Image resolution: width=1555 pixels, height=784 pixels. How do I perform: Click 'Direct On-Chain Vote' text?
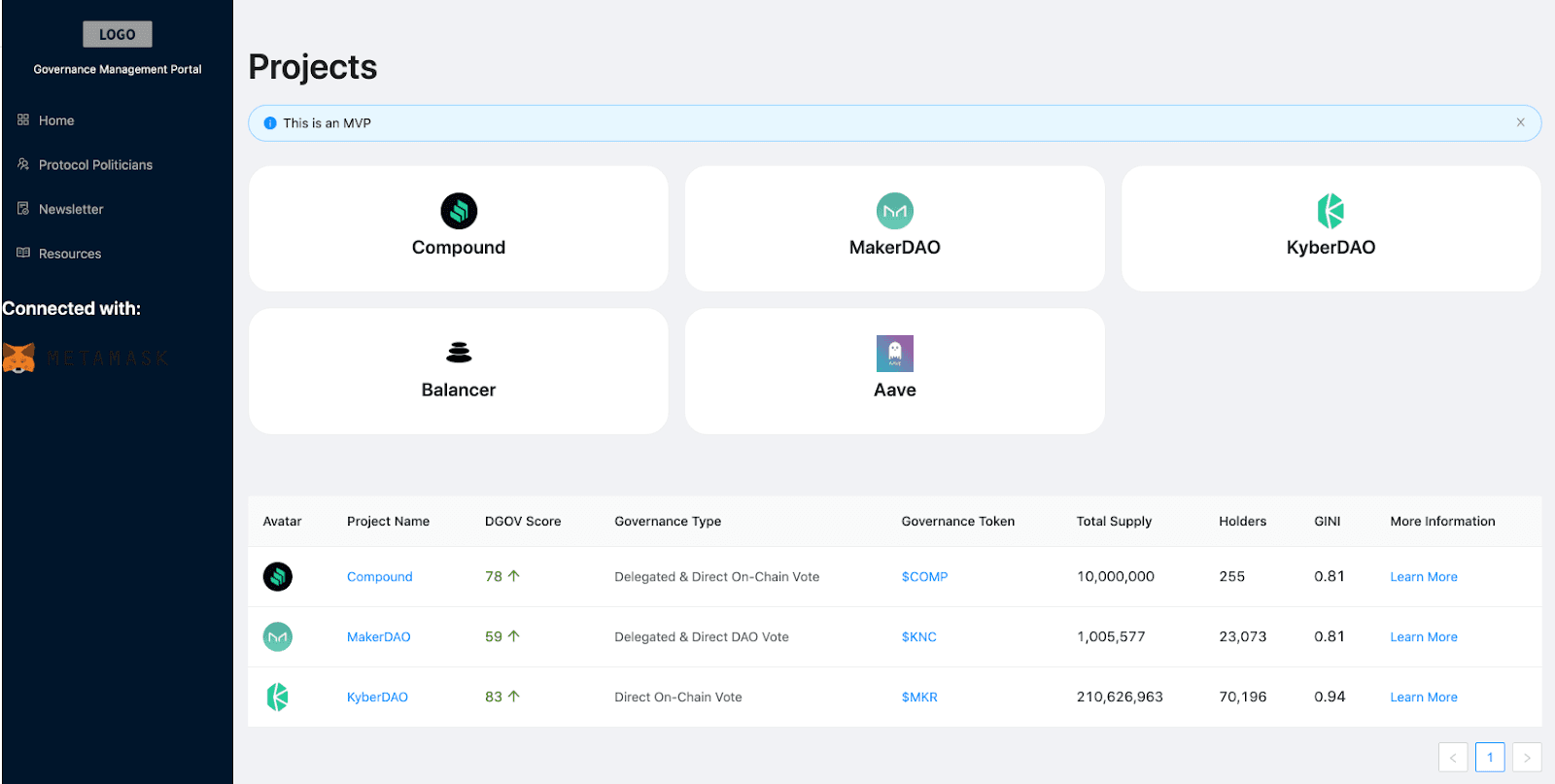click(678, 698)
